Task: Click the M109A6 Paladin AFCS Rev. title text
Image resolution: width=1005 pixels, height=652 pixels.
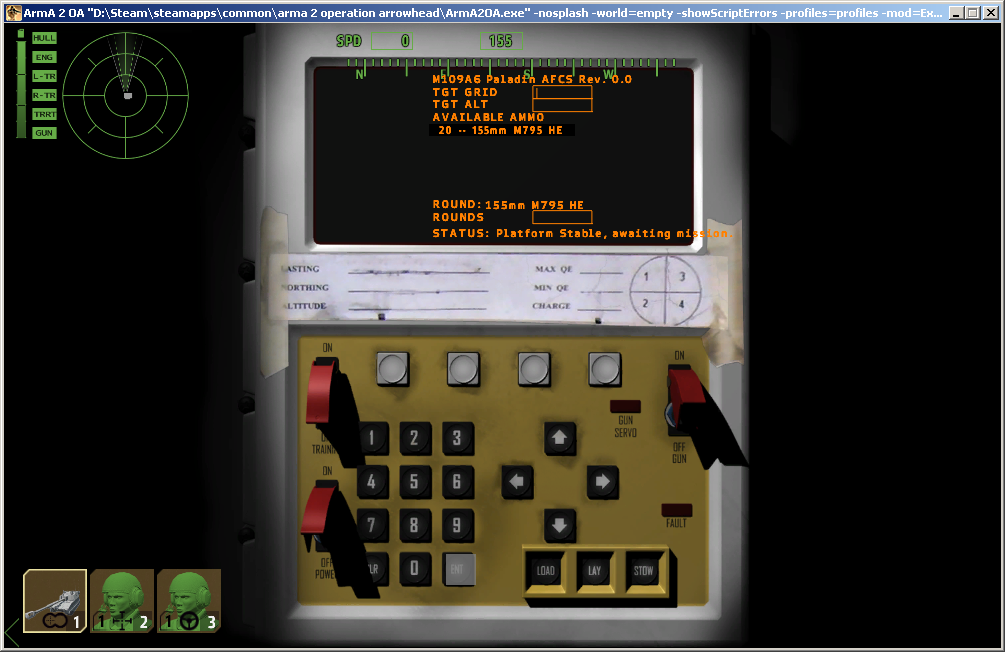Action: [532, 79]
